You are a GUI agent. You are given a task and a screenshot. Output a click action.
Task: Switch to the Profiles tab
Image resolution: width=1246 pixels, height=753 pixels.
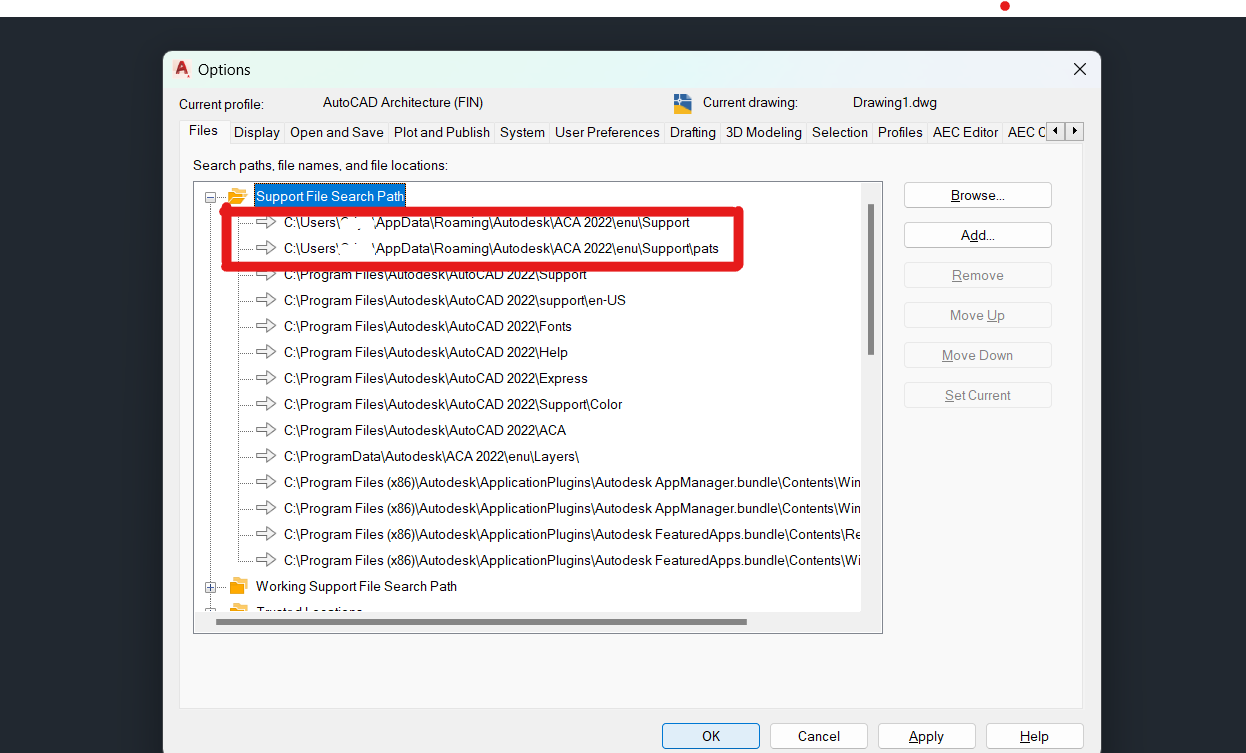point(900,132)
